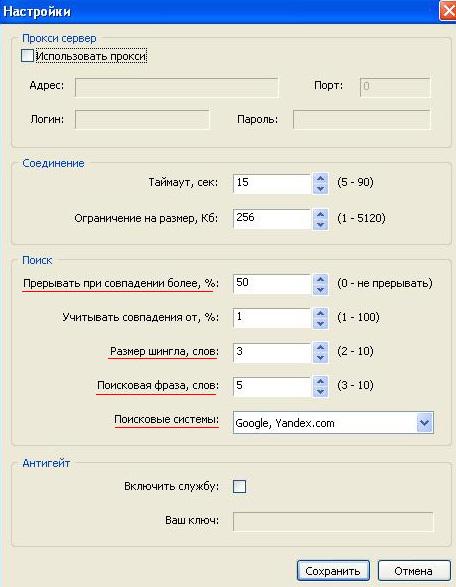Expand the Поисковые системы dropdown arrow
The height and width of the screenshot is (587, 456).
tap(424, 423)
